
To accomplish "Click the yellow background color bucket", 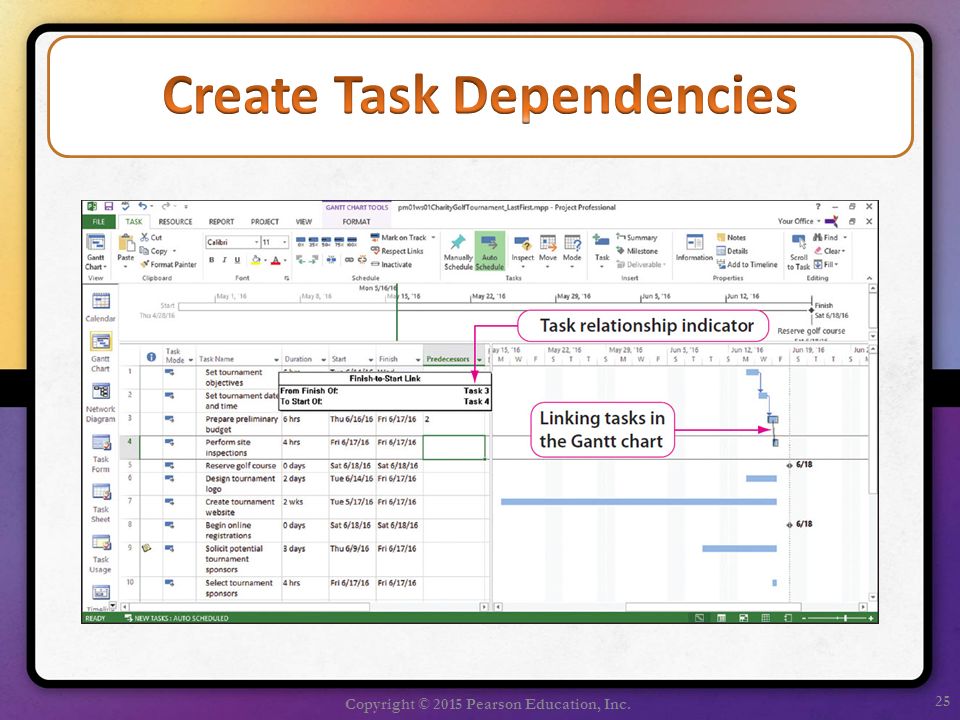I will 256,260.
